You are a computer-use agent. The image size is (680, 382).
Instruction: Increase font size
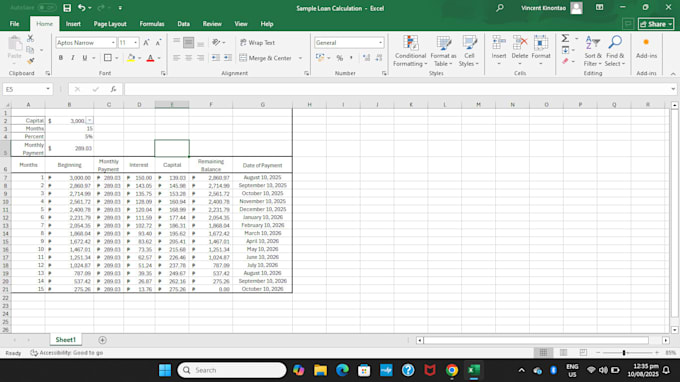point(146,42)
